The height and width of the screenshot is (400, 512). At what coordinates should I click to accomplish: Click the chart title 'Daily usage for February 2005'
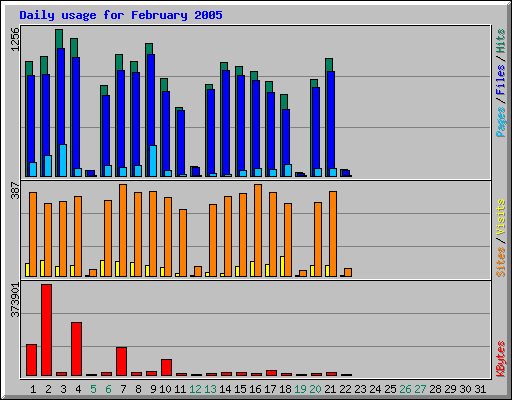pos(121,15)
